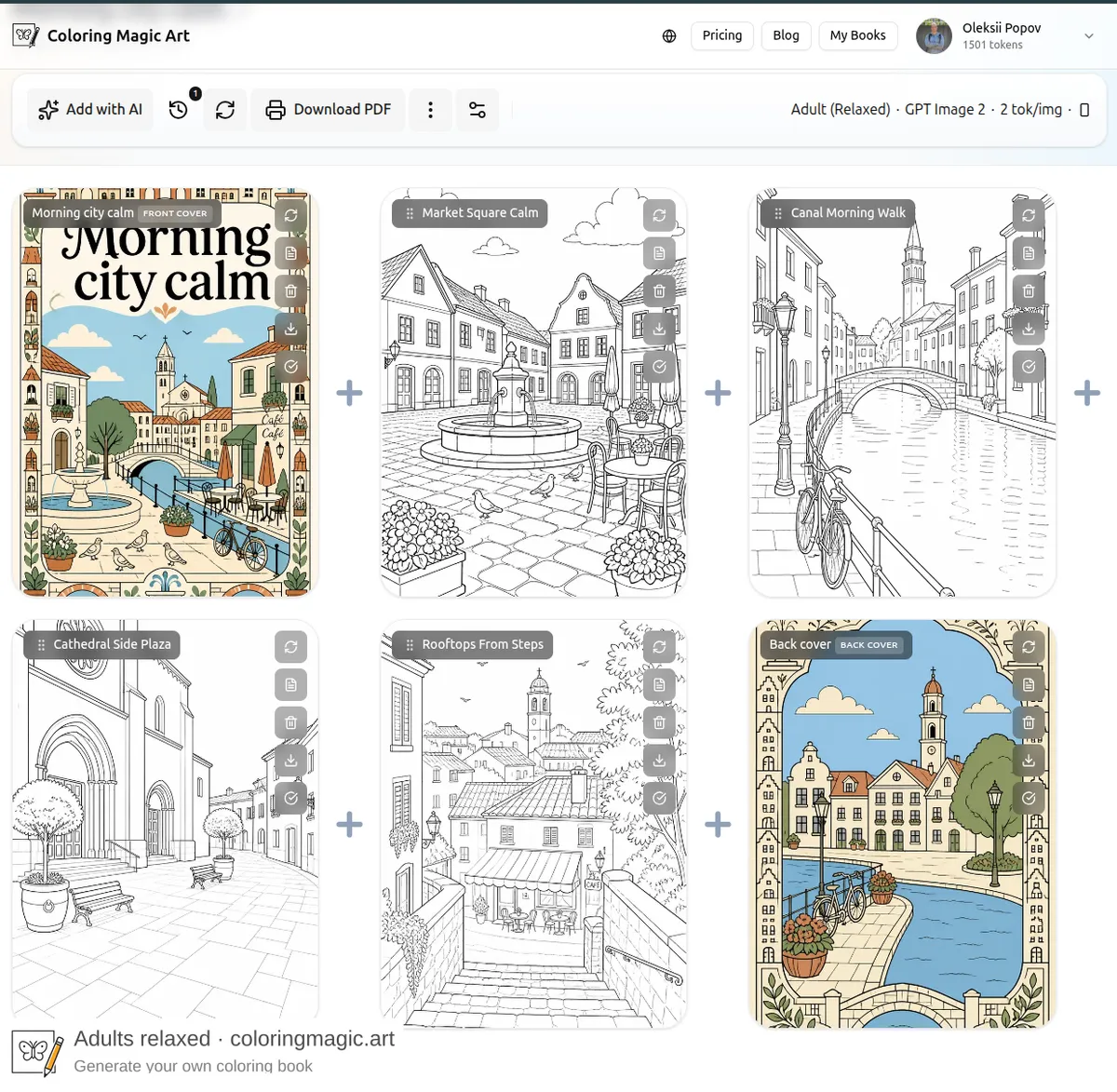
Task: Click the BACK COVER badge label
Action: (x=868, y=645)
